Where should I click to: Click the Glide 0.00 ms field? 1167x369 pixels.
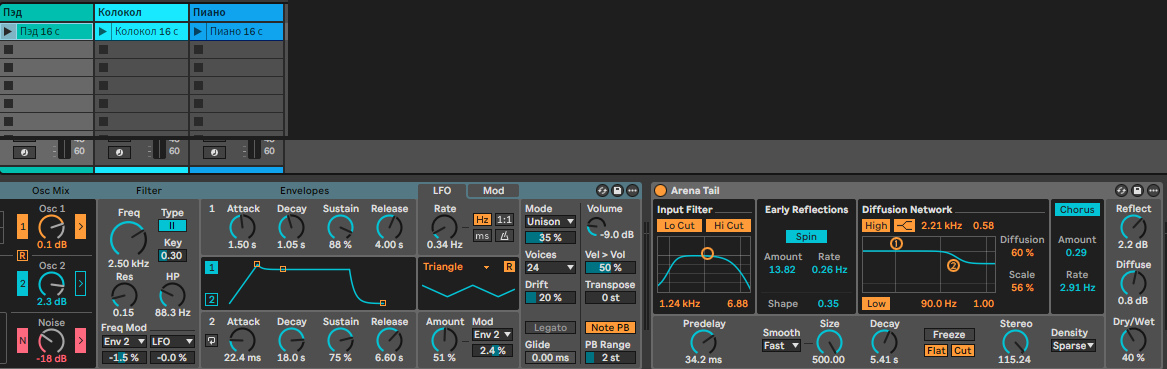[550, 358]
